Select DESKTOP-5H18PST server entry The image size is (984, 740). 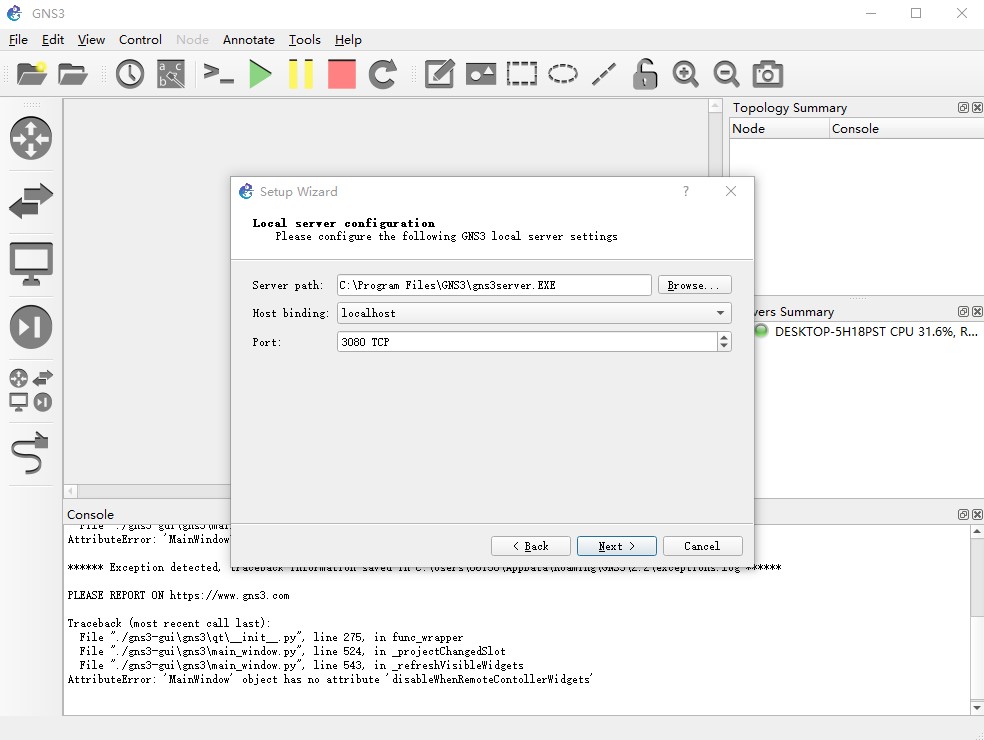(x=869, y=331)
